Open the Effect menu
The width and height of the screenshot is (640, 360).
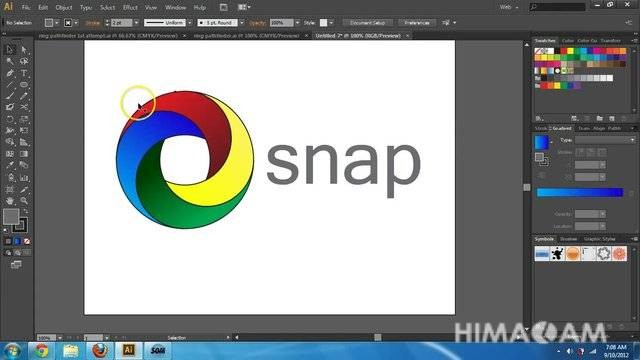(130, 8)
